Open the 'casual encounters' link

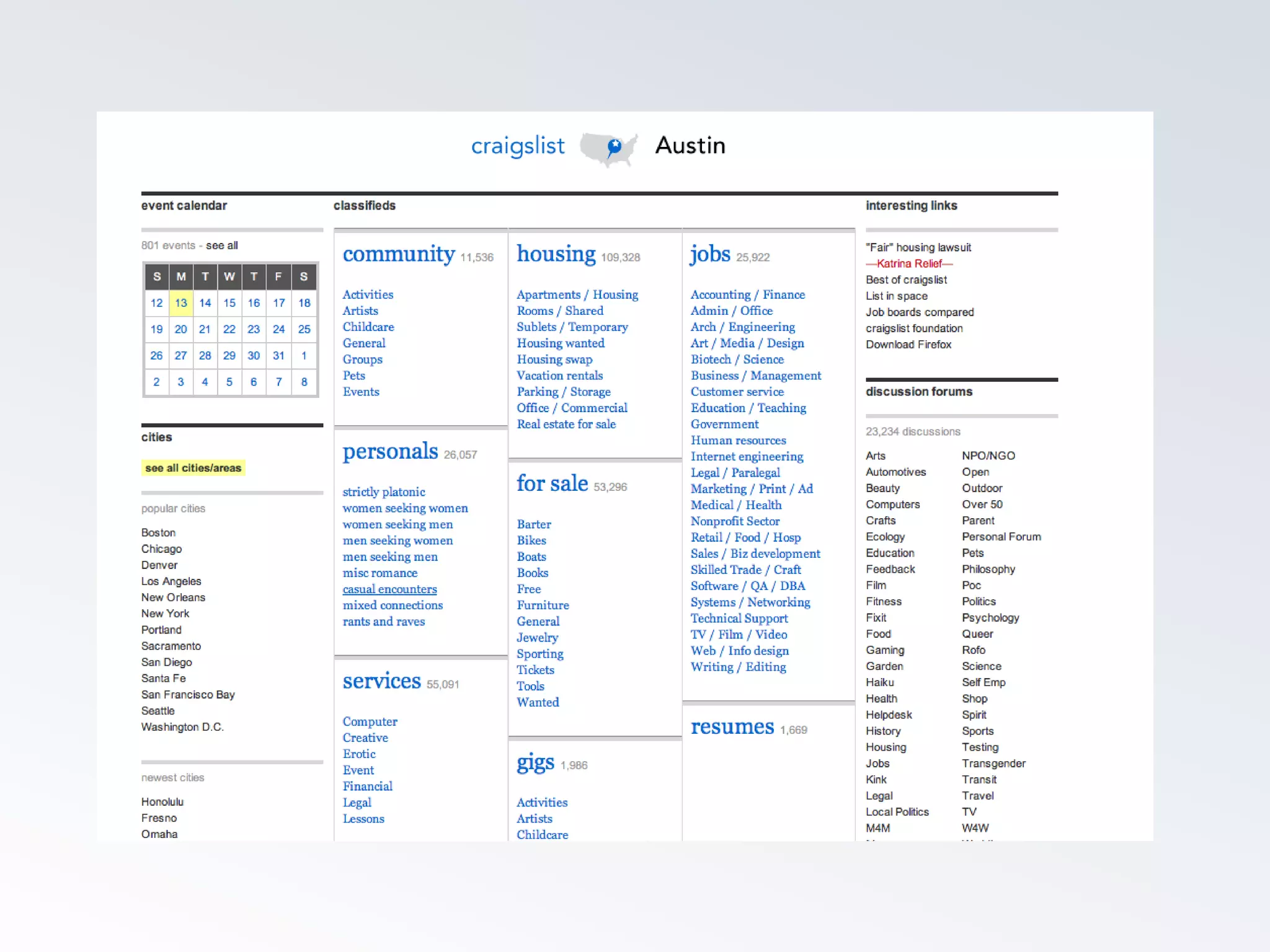point(389,589)
